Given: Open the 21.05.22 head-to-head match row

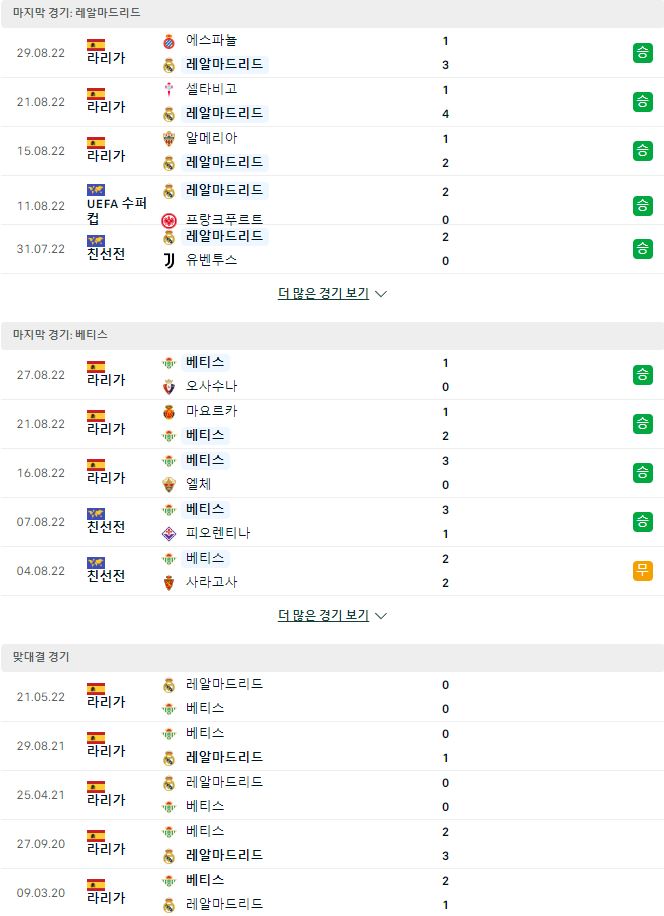Looking at the screenshot, I should pos(332,697).
